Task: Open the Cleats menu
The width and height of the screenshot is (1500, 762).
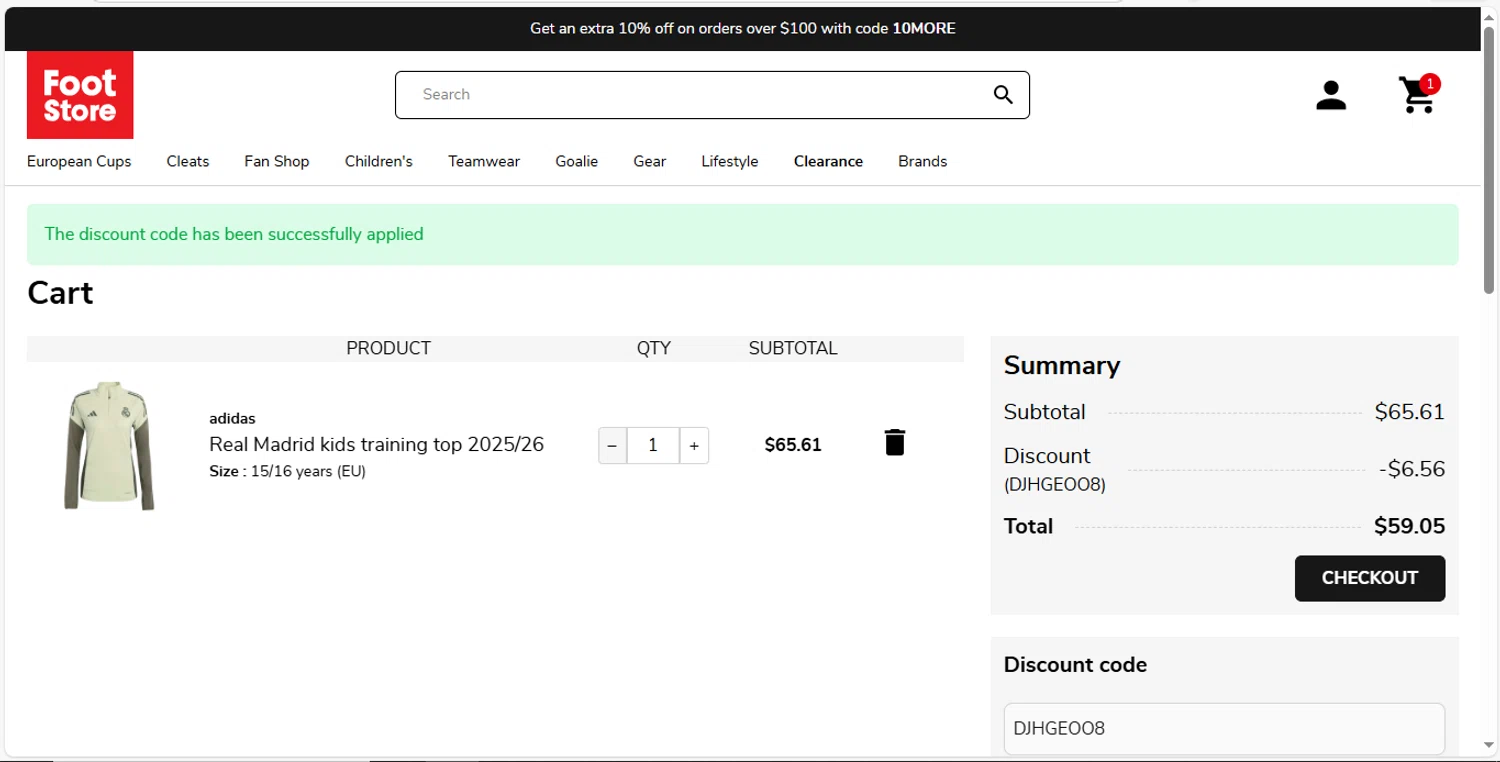Action: pos(188,161)
